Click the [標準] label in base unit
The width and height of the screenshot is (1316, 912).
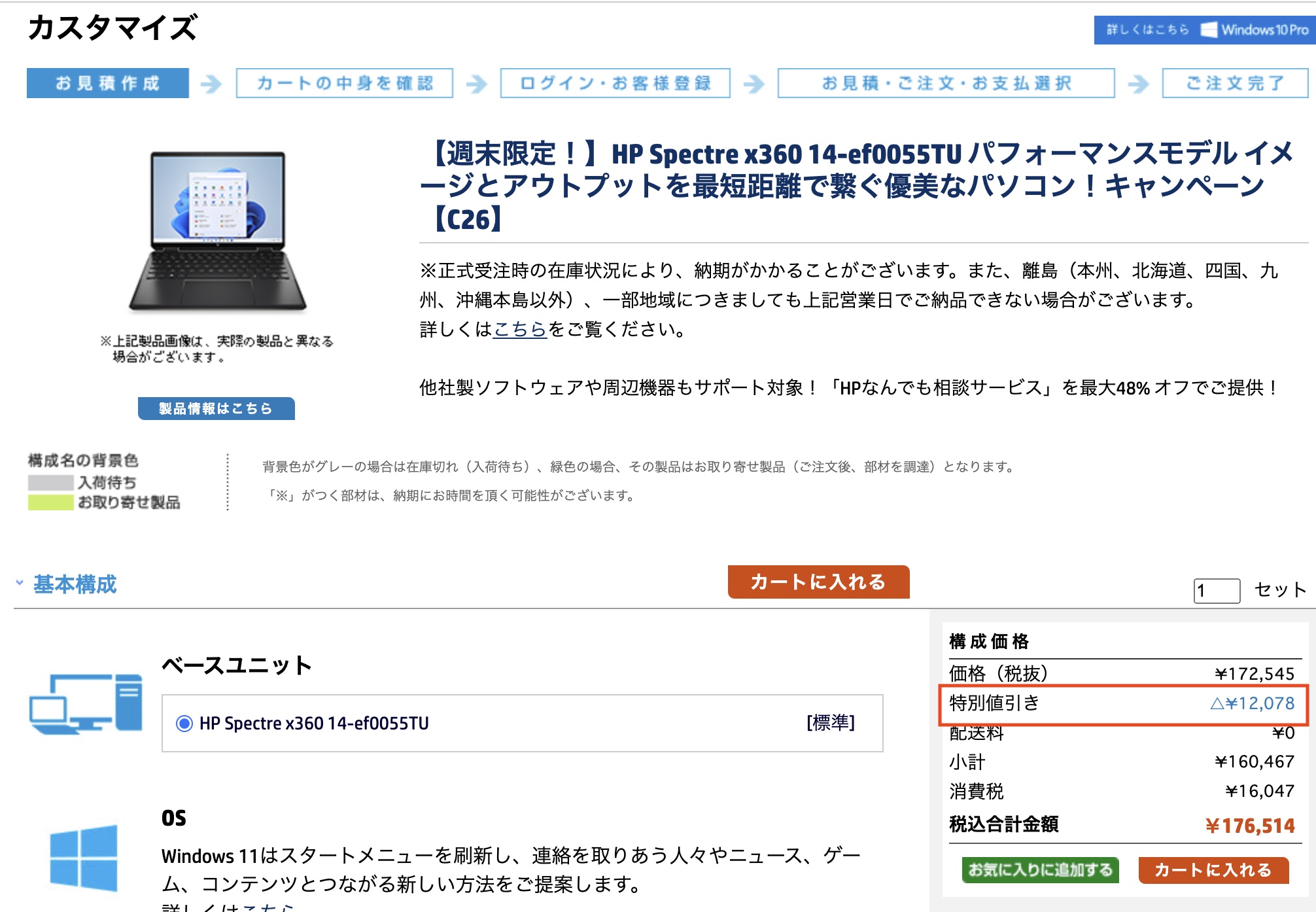pyautogui.click(x=831, y=723)
